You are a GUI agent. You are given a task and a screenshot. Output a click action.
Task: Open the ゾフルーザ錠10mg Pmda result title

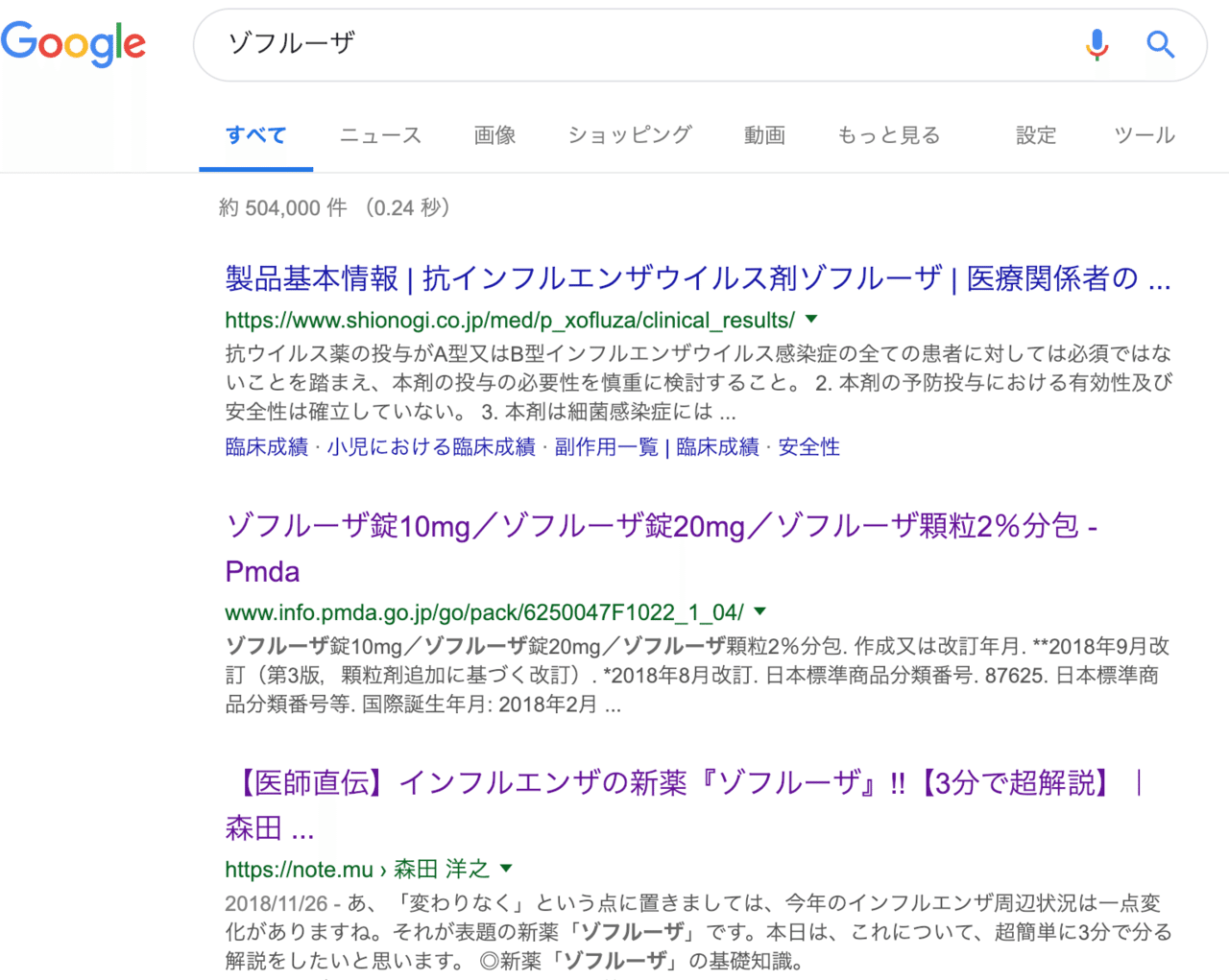pyautogui.click(x=662, y=548)
